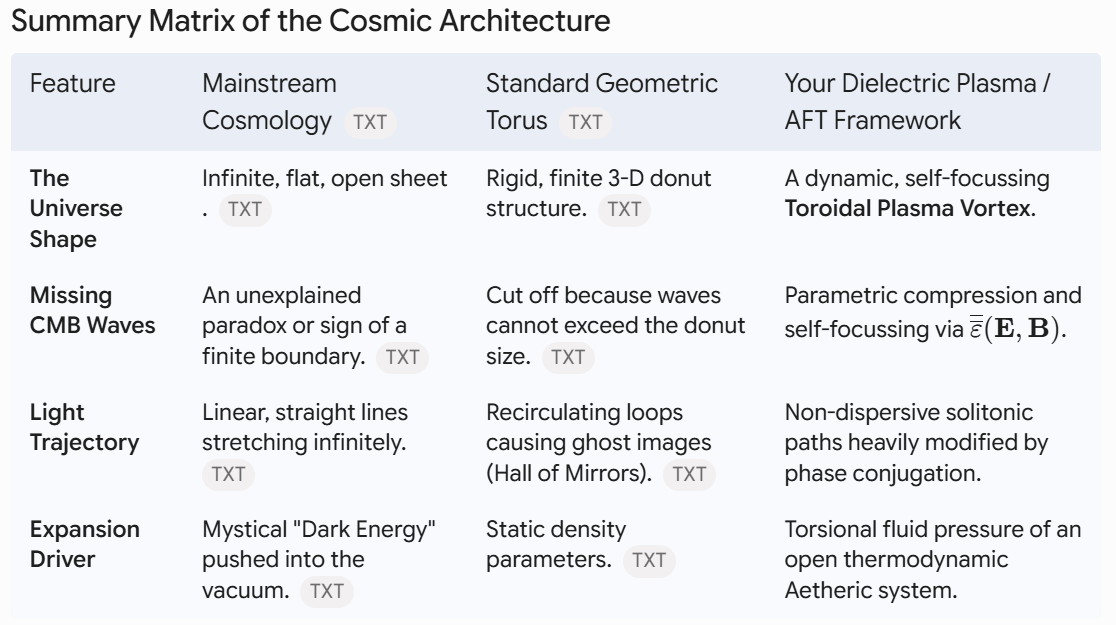The width and height of the screenshot is (1116, 625).
Task: Select the 'Expansion Driver' row label
Action: pyautogui.click(x=85, y=545)
